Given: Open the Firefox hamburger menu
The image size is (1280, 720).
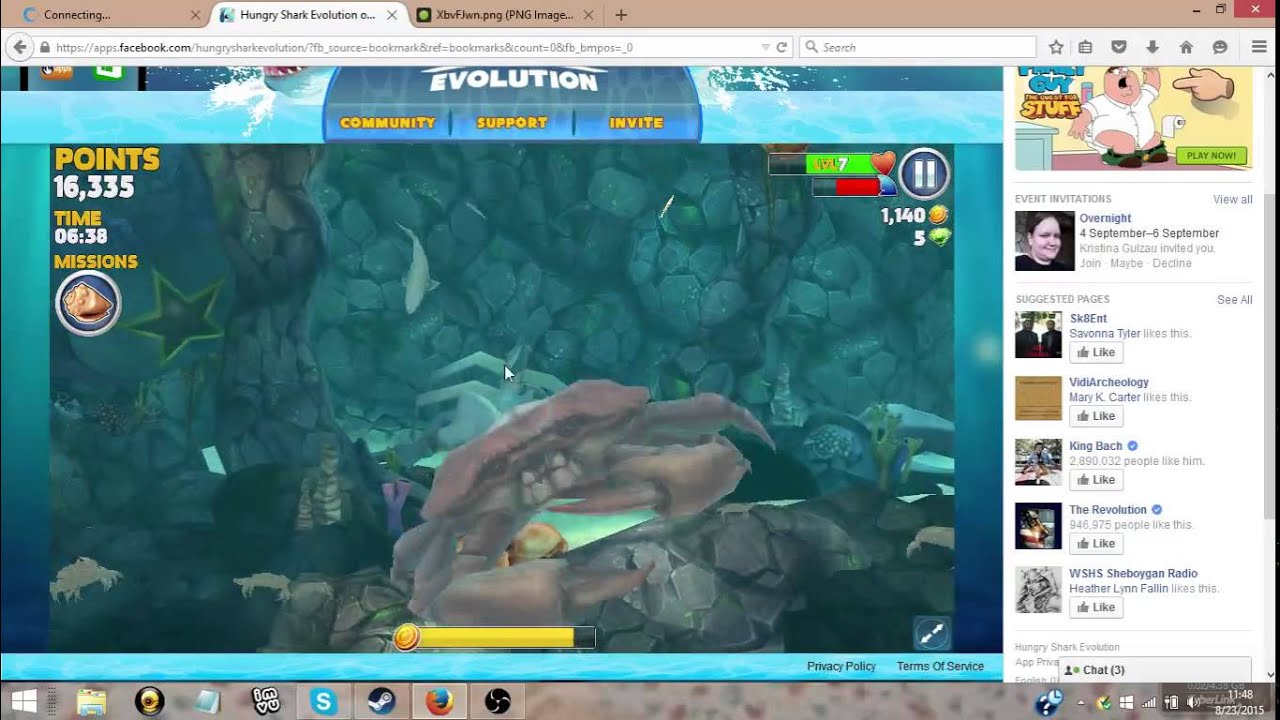Looking at the screenshot, I should click(x=1260, y=47).
